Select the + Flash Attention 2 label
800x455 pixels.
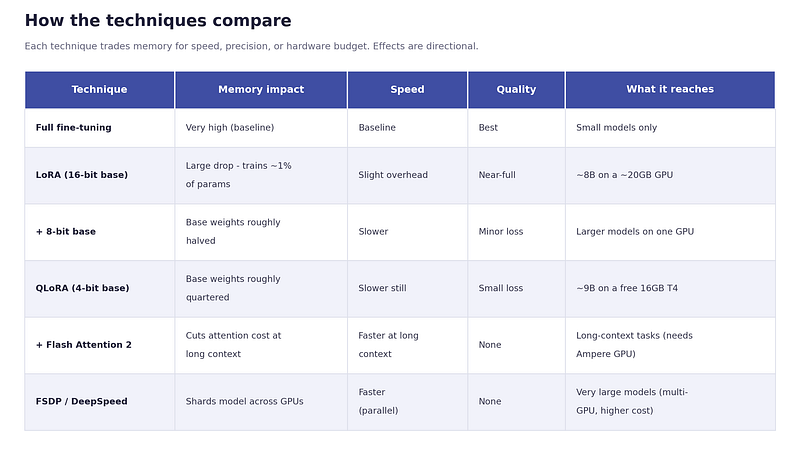pos(84,345)
